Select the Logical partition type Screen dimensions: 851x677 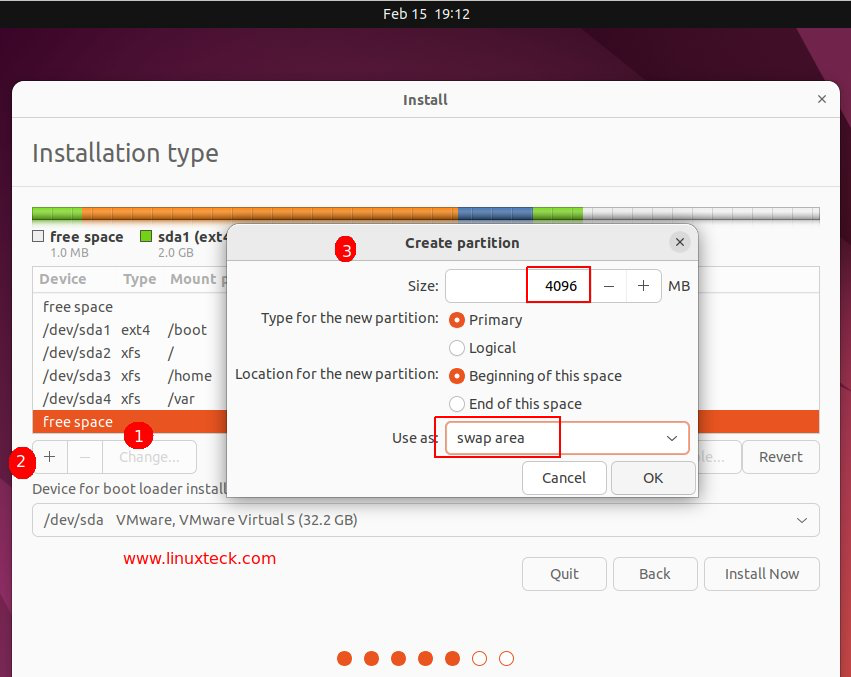[457, 348]
